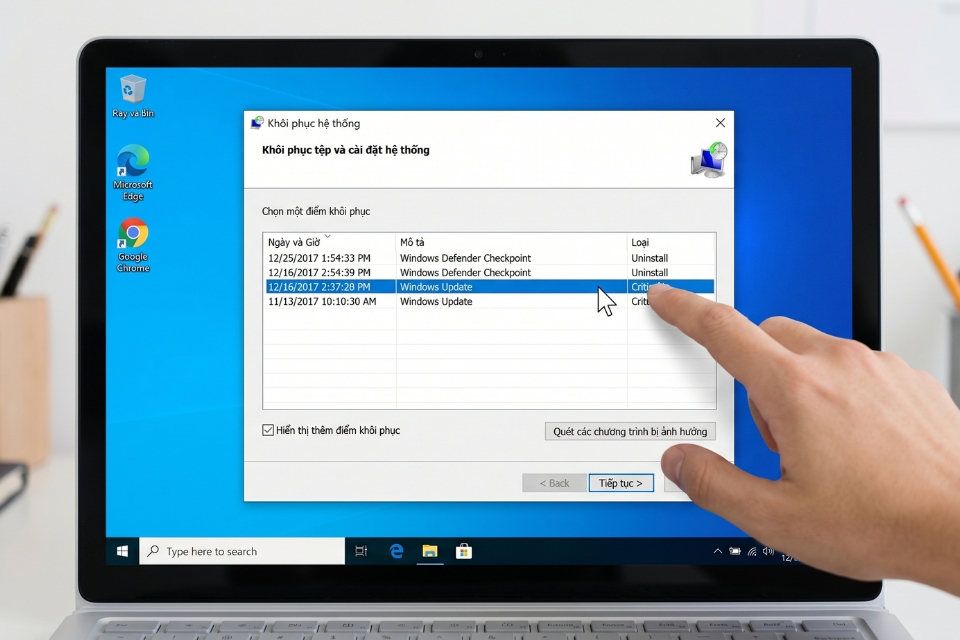Click the volume icon in the system tray
Screen dimensions: 960x640
point(768,551)
